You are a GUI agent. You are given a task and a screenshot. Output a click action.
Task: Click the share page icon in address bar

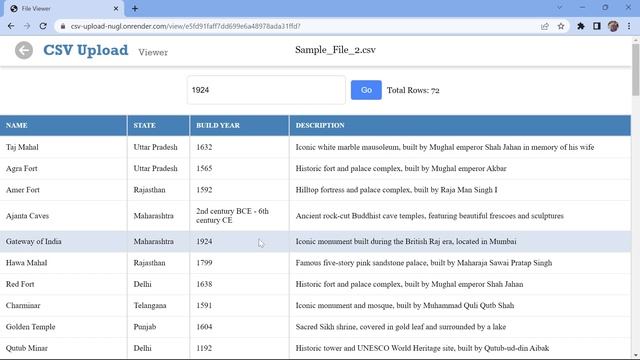coord(544,26)
